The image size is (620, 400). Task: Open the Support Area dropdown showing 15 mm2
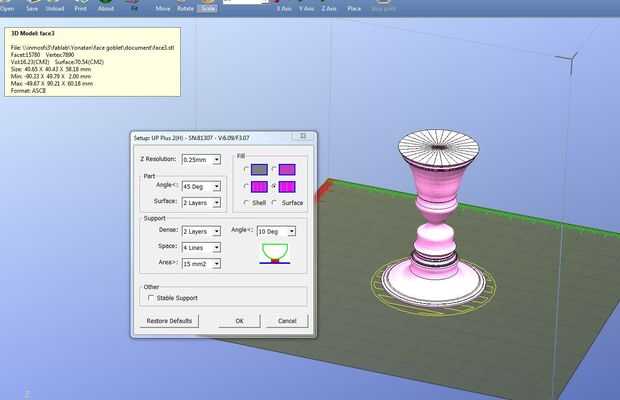click(201, 264)
